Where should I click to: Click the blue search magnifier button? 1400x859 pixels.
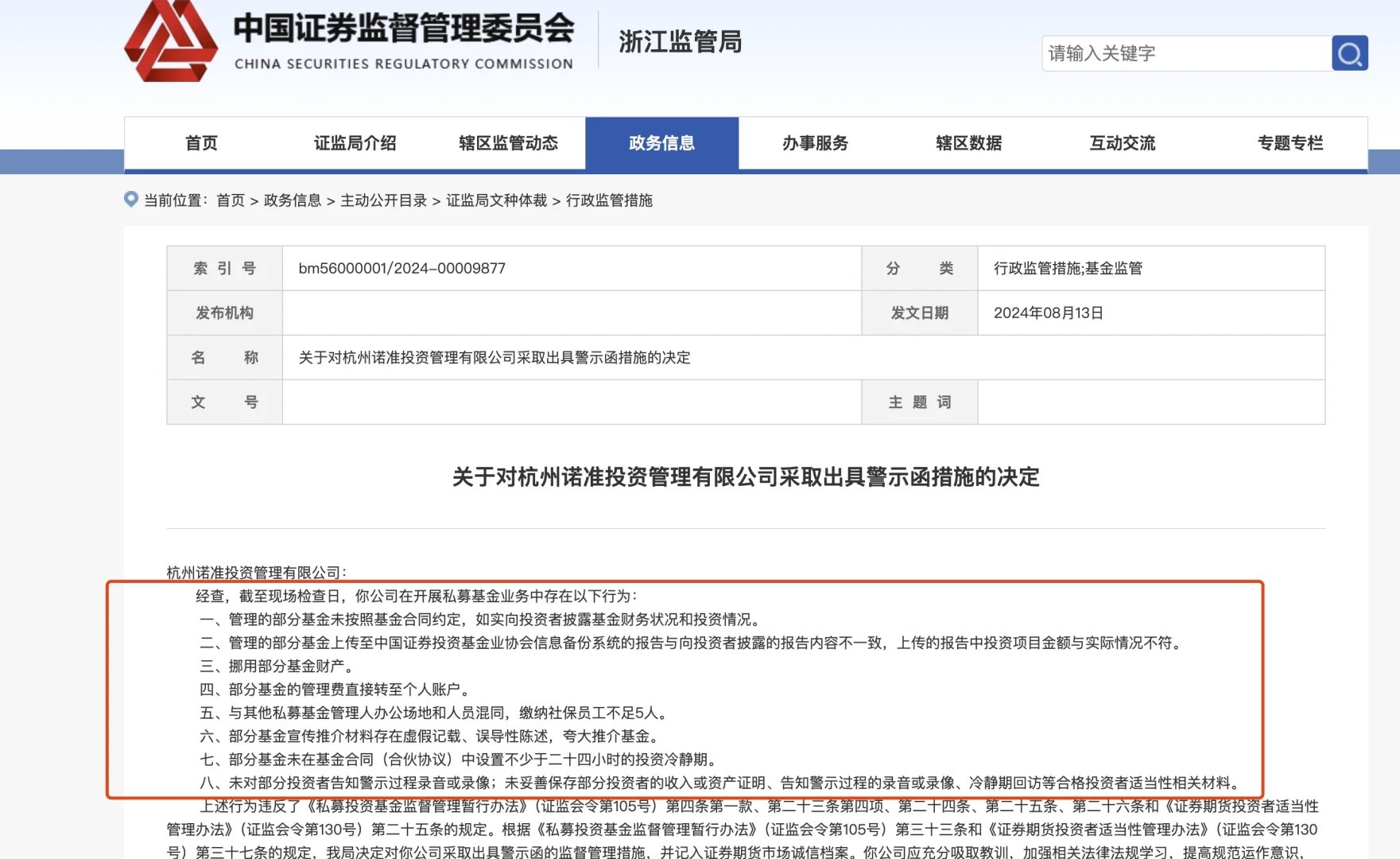pyautogui.click(x=1349, y=53)
